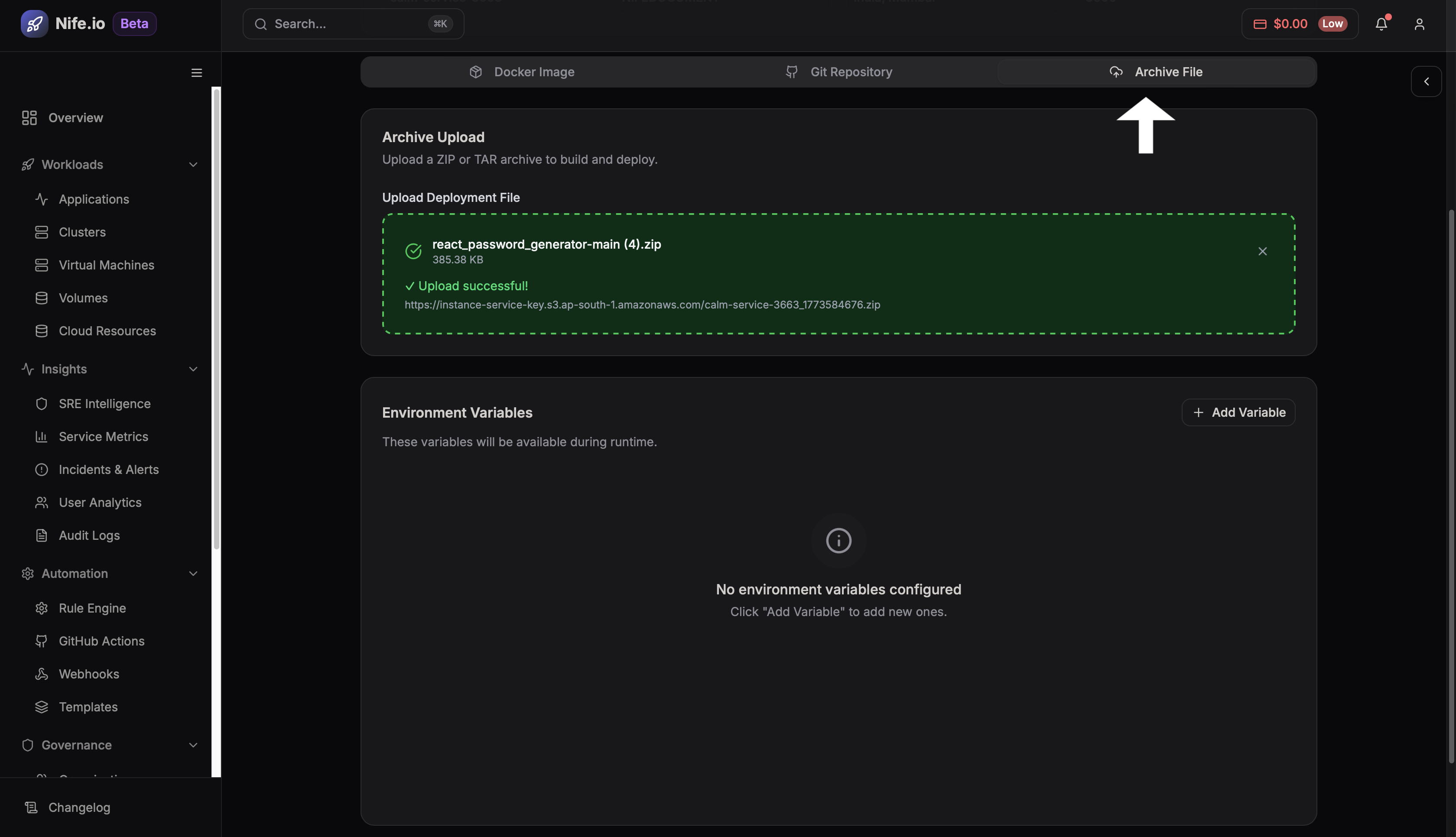
Task: Open the notification bell
Action: click(x=1381, y=23)
